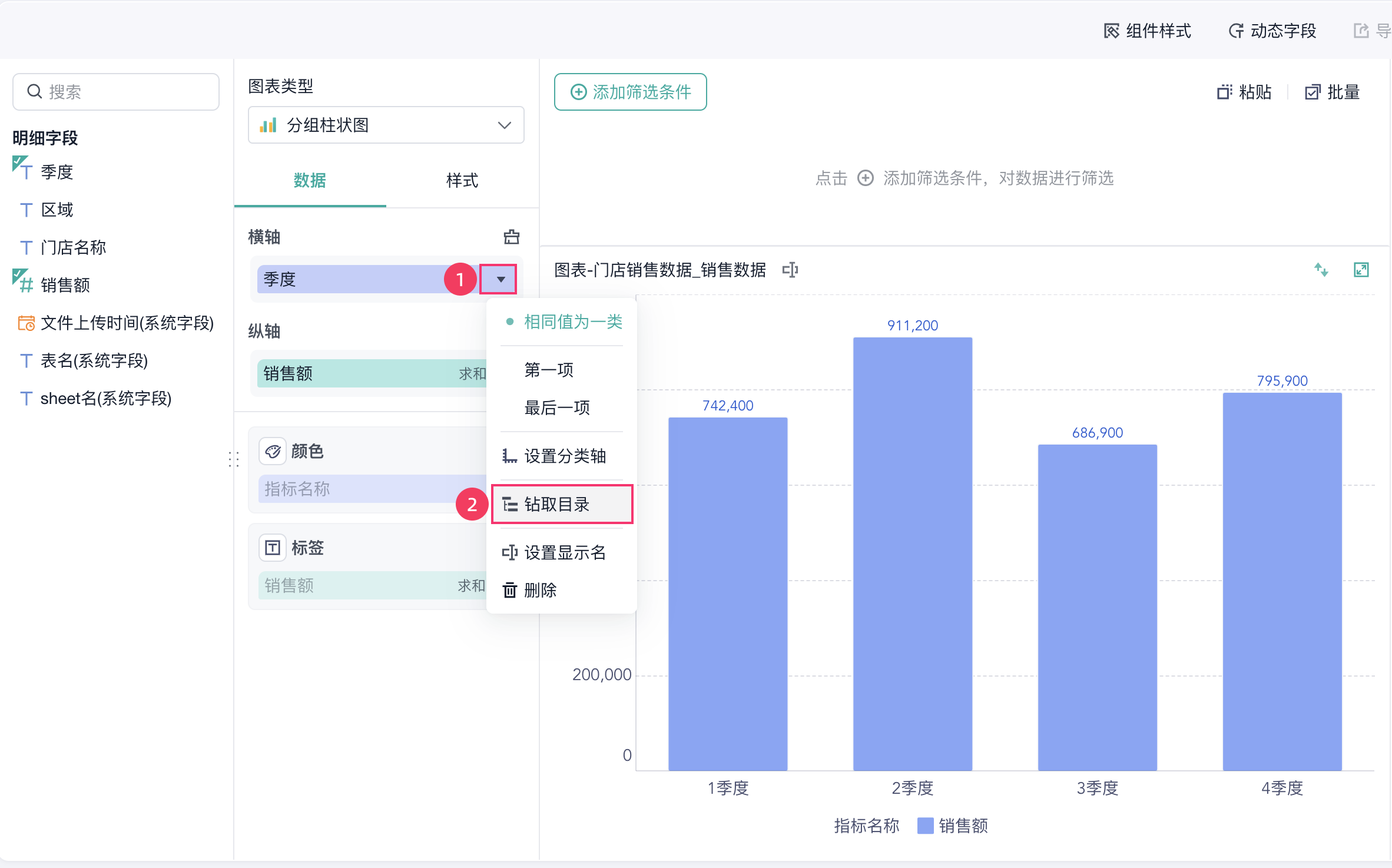The image size is (1392, 868).
Task: Click the 795,900 data label
Action: pos(1282,380)
